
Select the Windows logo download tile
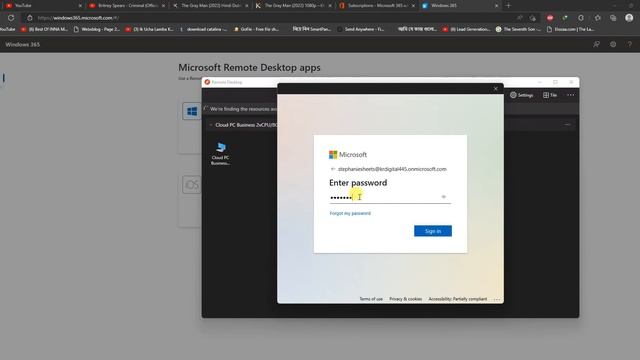[192, 111]
